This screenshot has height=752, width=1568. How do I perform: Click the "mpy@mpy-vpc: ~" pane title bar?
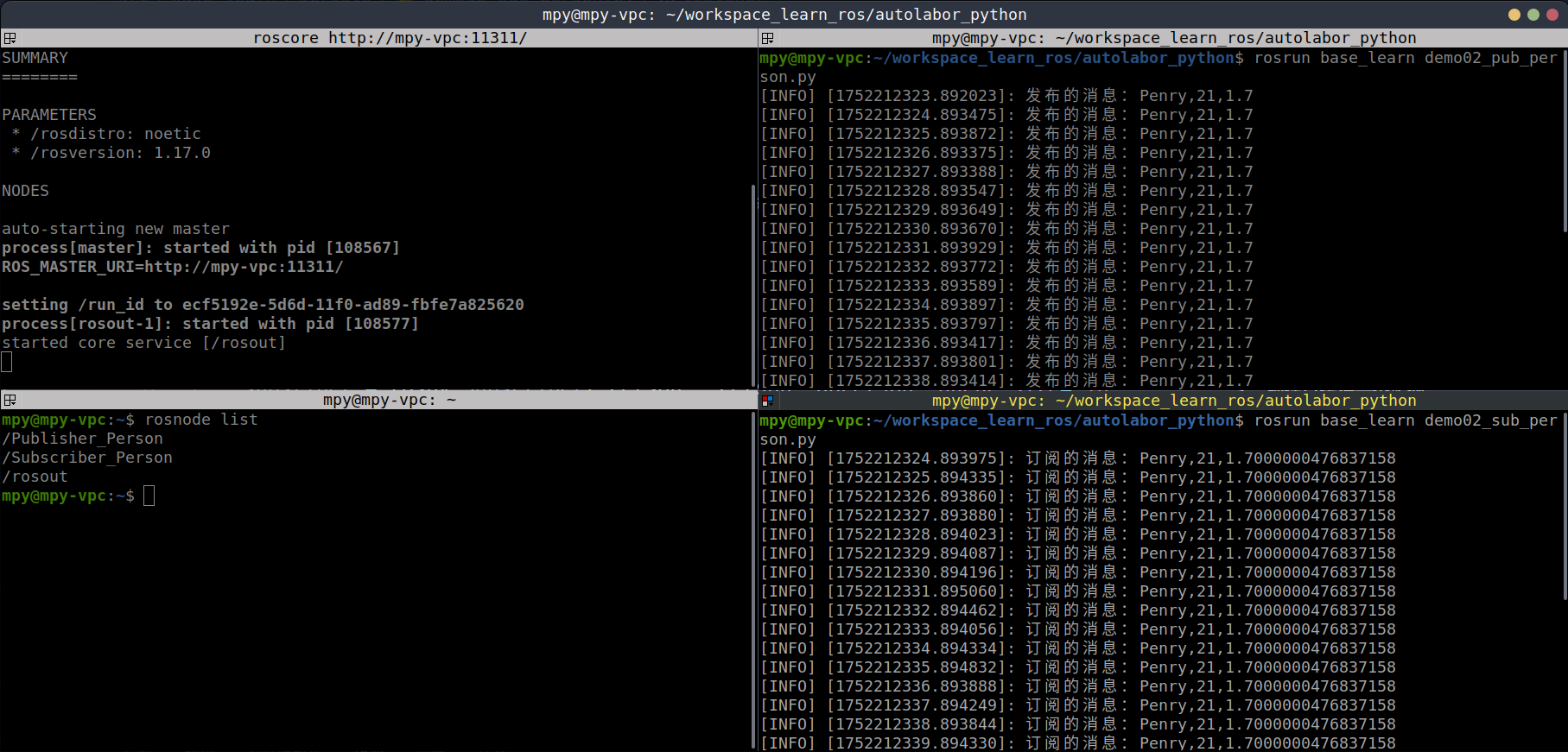coord(389,400)
